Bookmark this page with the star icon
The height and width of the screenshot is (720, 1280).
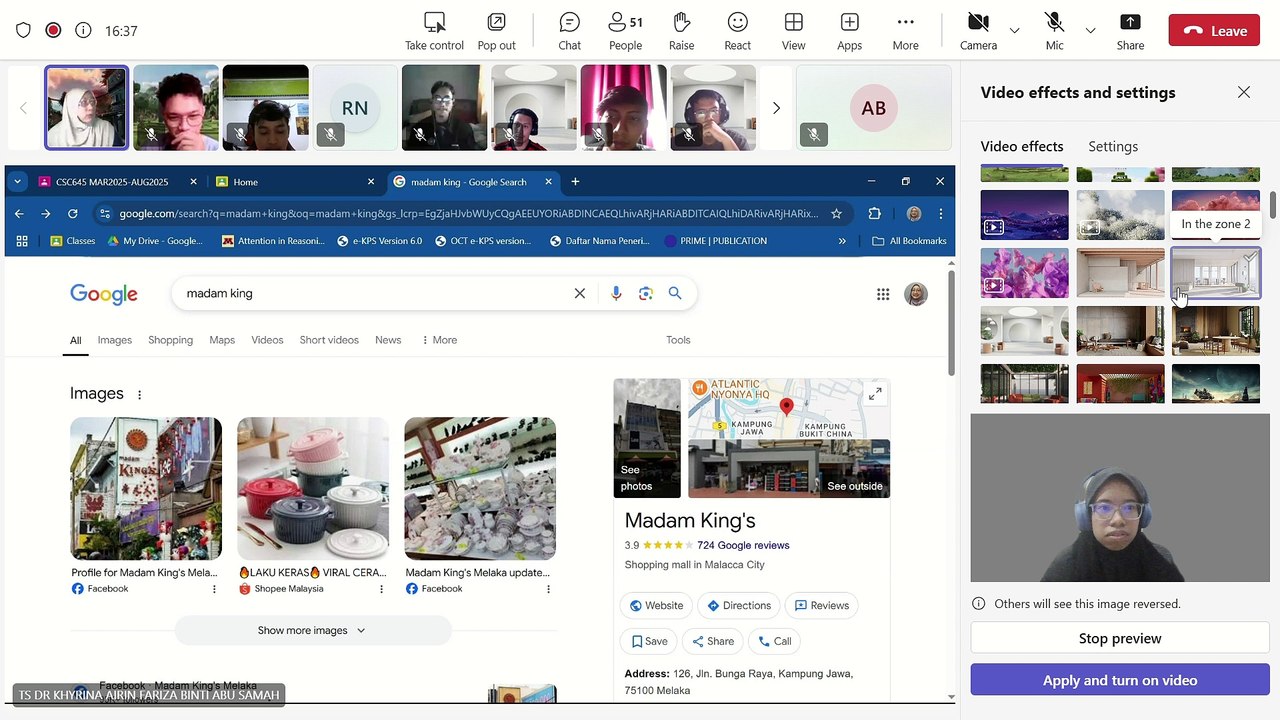836,213
